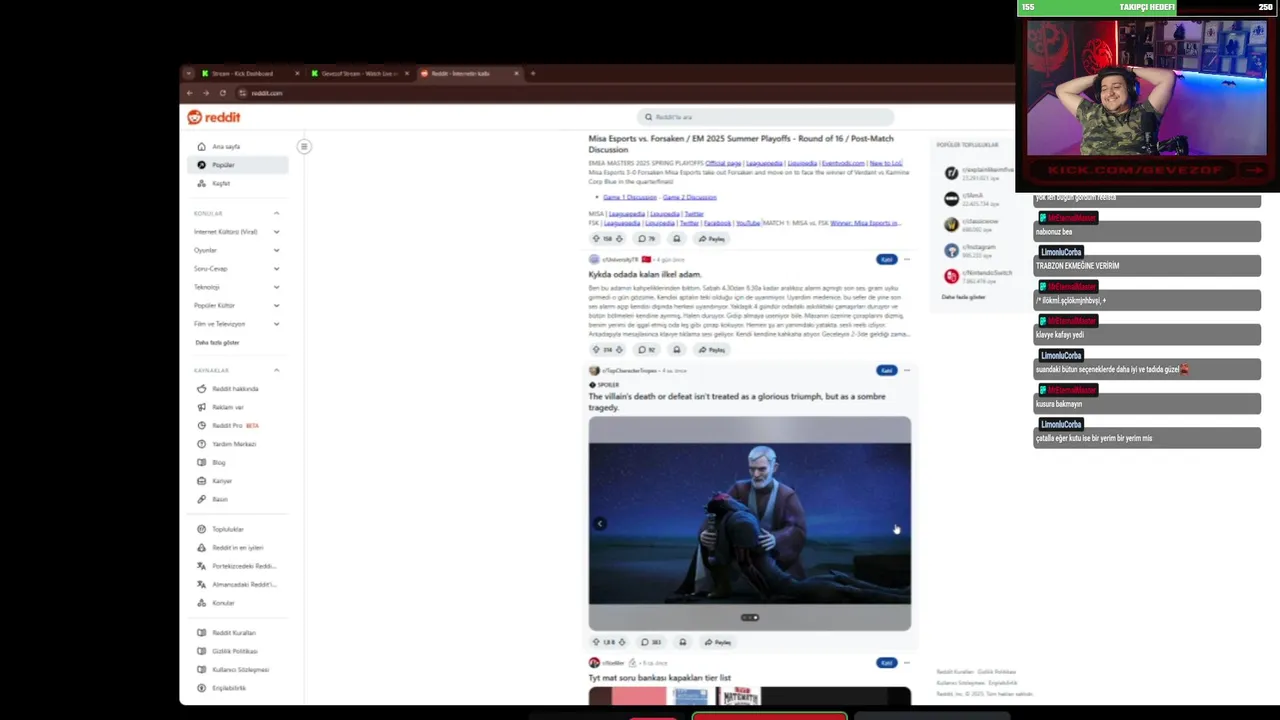Open the Tyt mat soru bankası post title

659,678
